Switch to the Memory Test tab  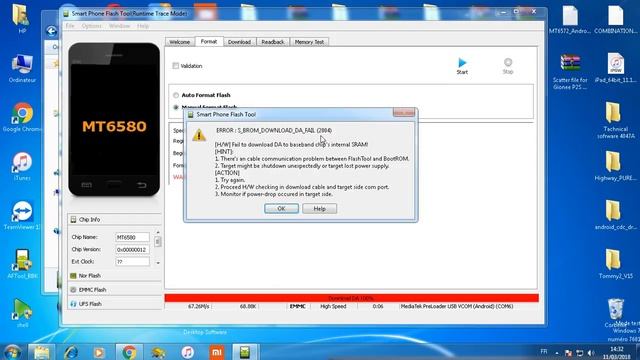pyautogui.click(x=309, y=42)
